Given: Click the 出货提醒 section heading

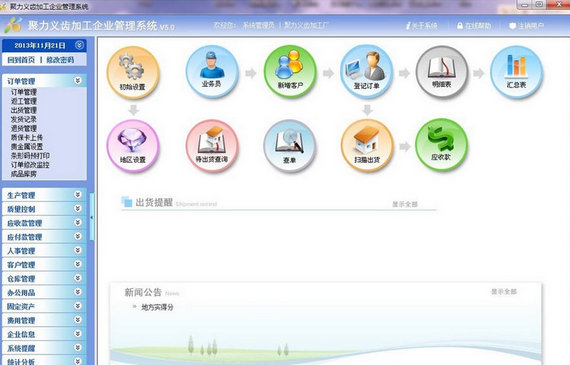Looking at the screenshot, I should [154, 202].
